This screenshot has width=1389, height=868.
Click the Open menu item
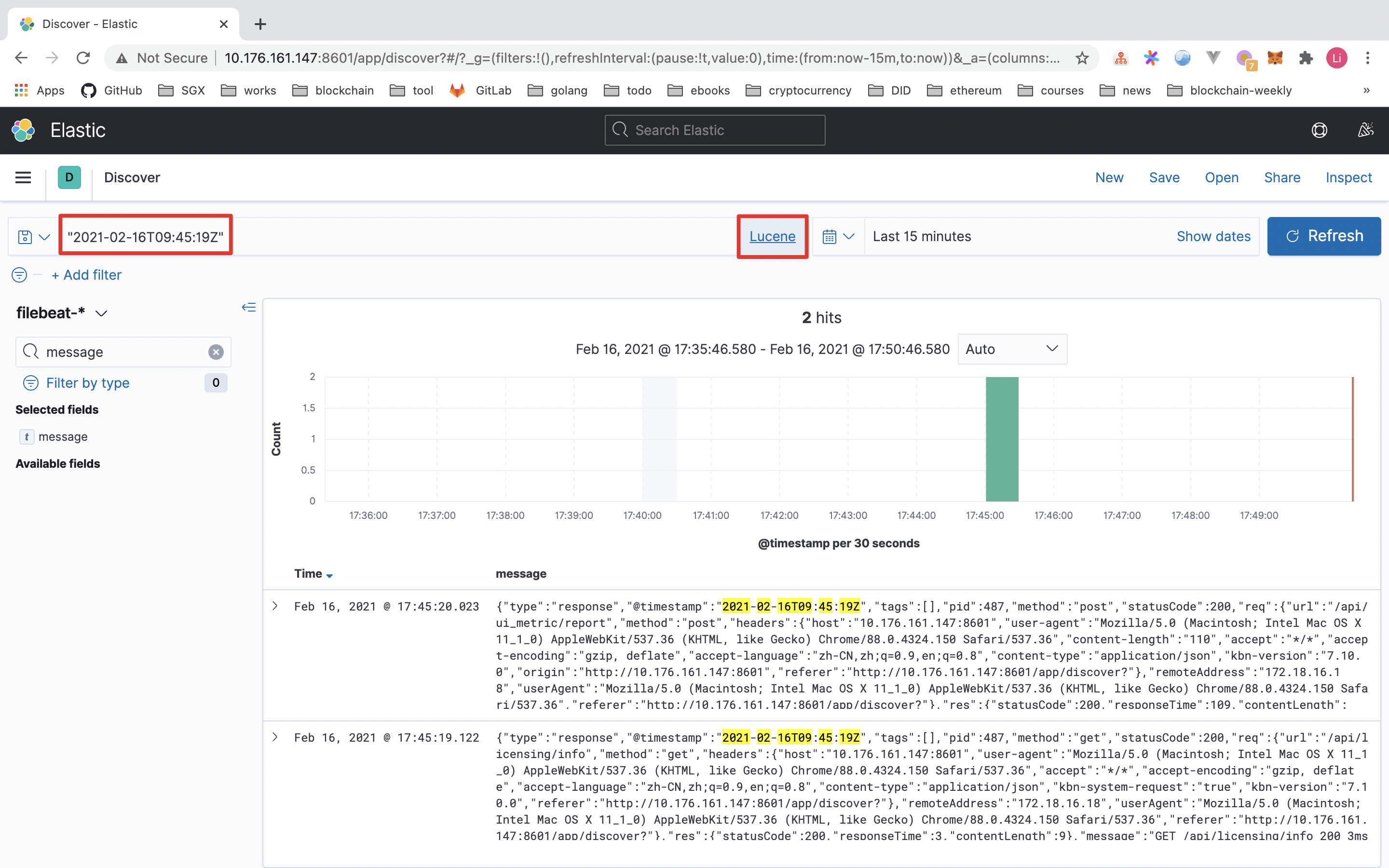tap(1222, 177)
